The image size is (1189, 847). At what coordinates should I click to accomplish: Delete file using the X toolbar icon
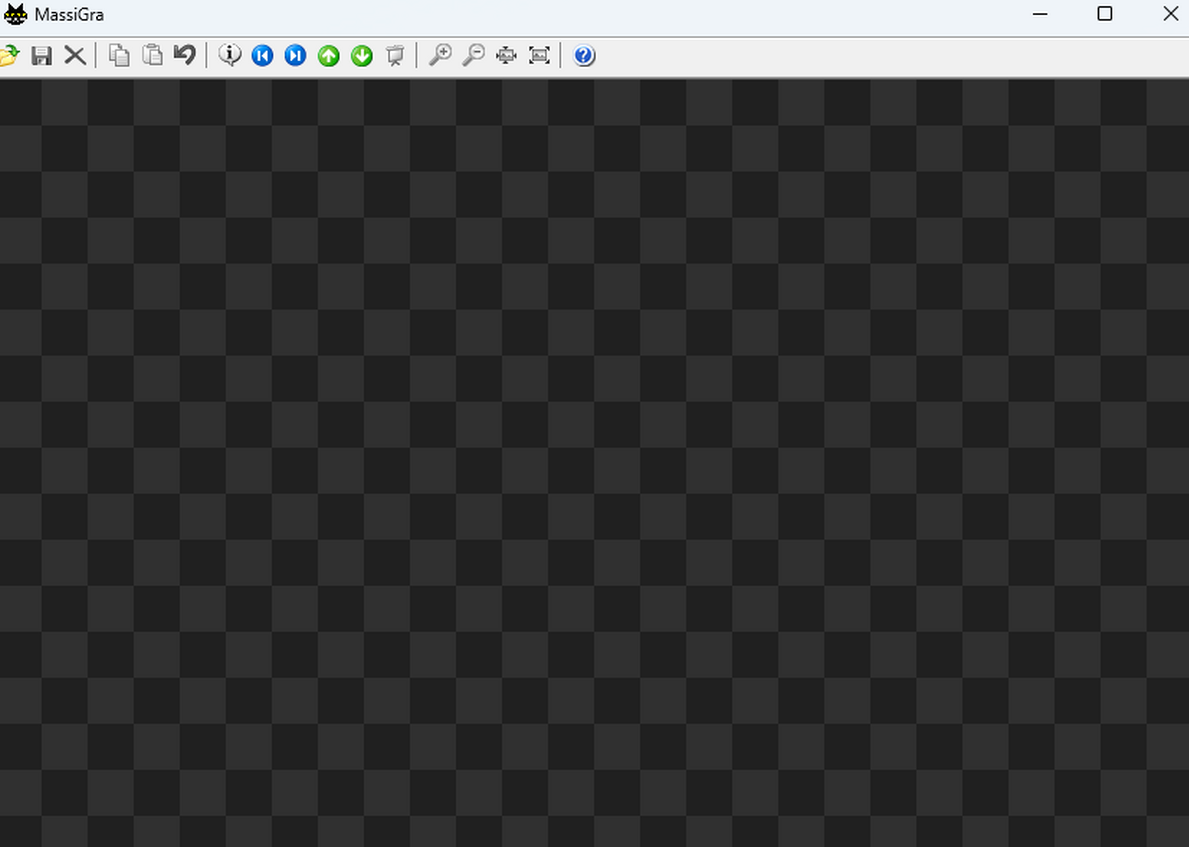tap(74, 55)
